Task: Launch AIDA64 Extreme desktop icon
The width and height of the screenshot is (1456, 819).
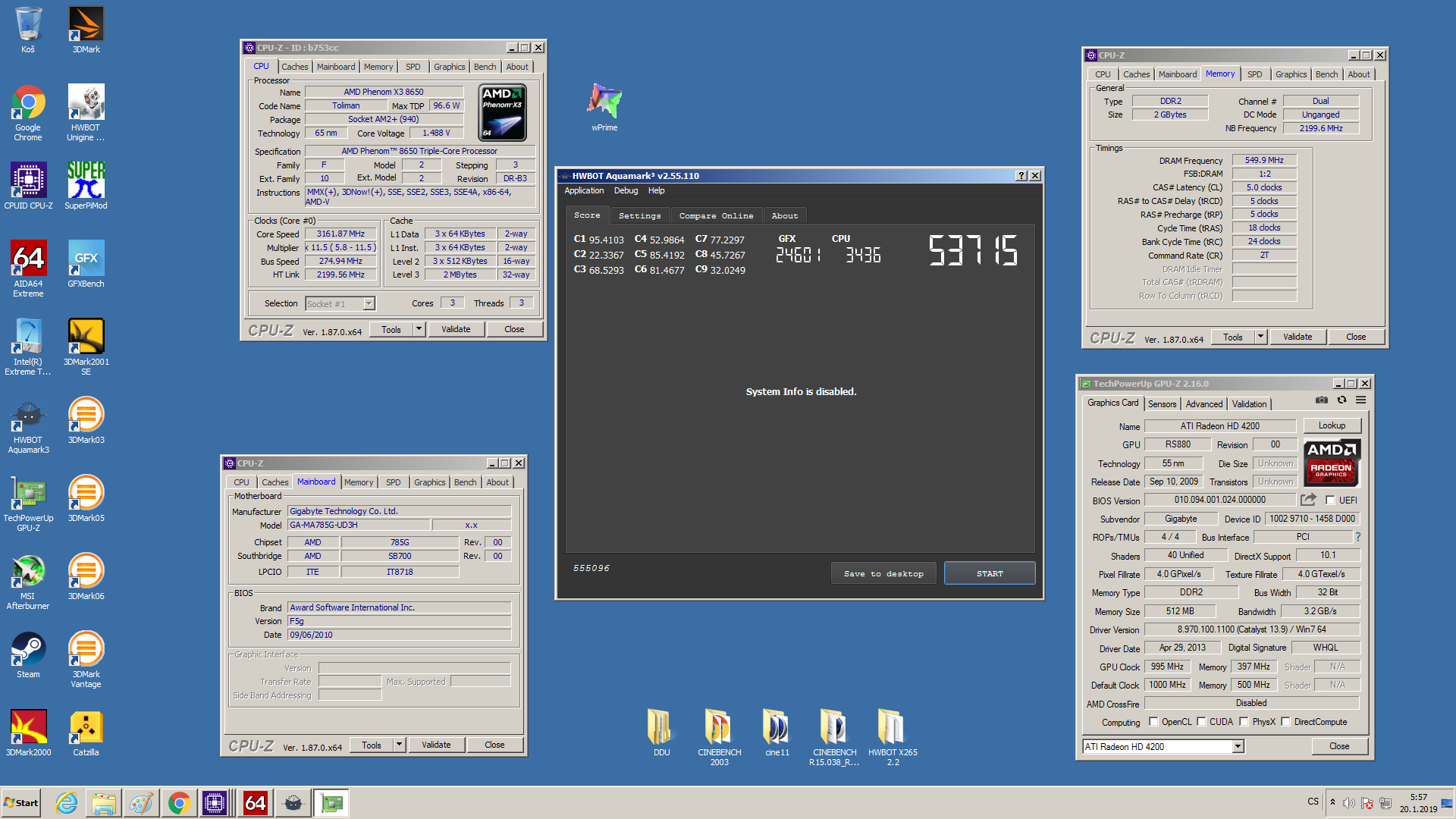Action: tap(28, 269)
